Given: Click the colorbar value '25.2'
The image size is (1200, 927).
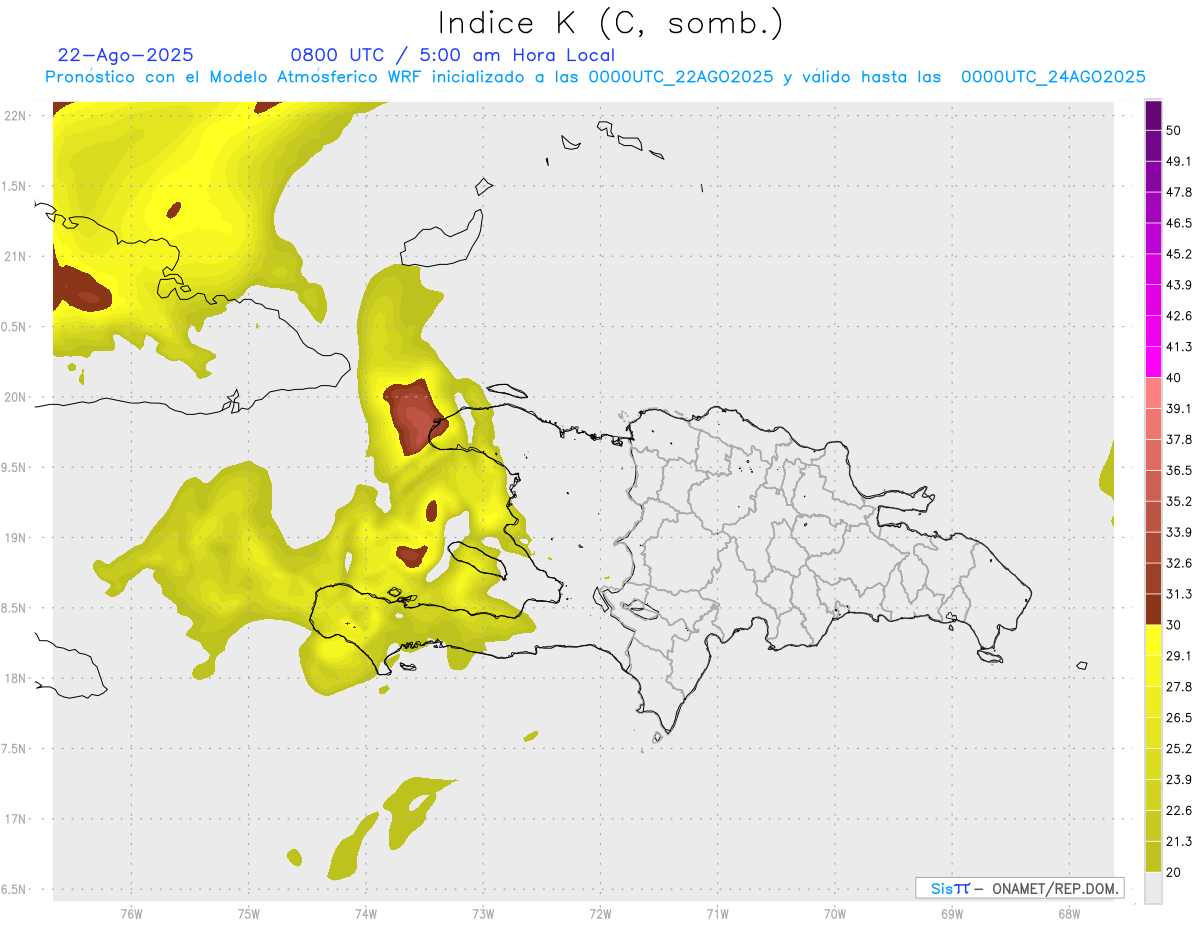Looking at the screenshot, I should [x=1179, y=749].
